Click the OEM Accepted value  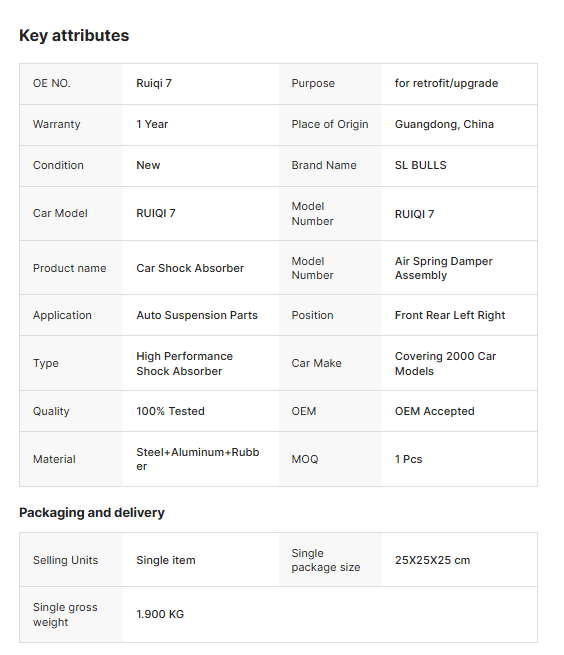click(x=434, y=411)
